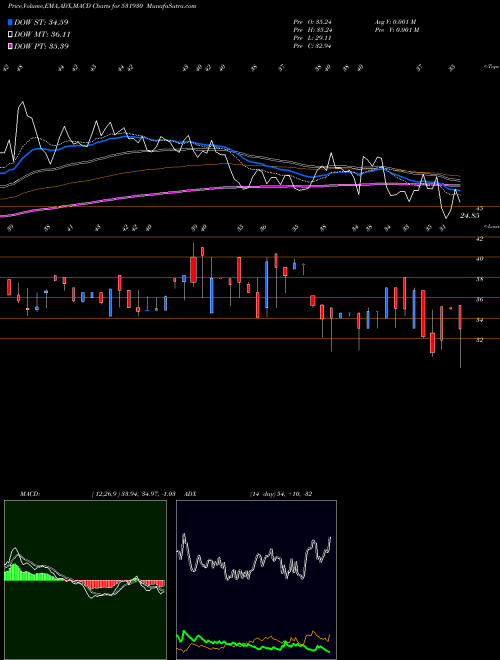This screenshot has width=500, height=660.
Task: Select the 'DOW MT: 36.11' label
Action: pos(42,35)
